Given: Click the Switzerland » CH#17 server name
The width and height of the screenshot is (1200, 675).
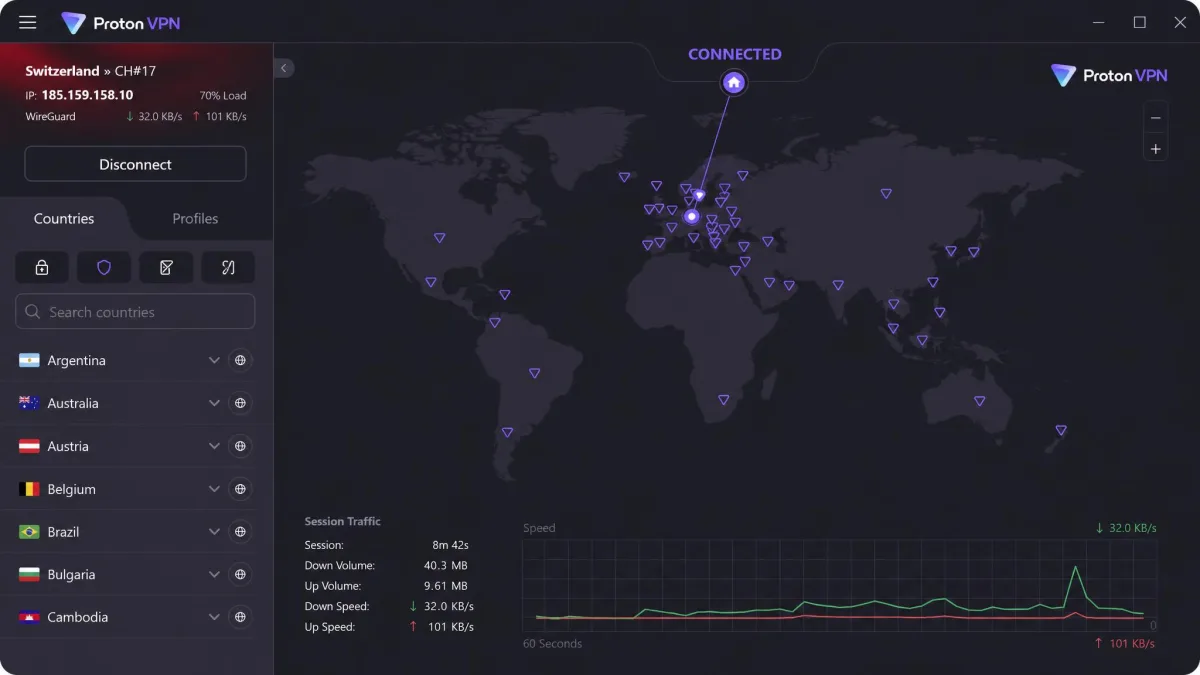Looking at the screenshot, I should pyautogui.click(x=91, y=71).
